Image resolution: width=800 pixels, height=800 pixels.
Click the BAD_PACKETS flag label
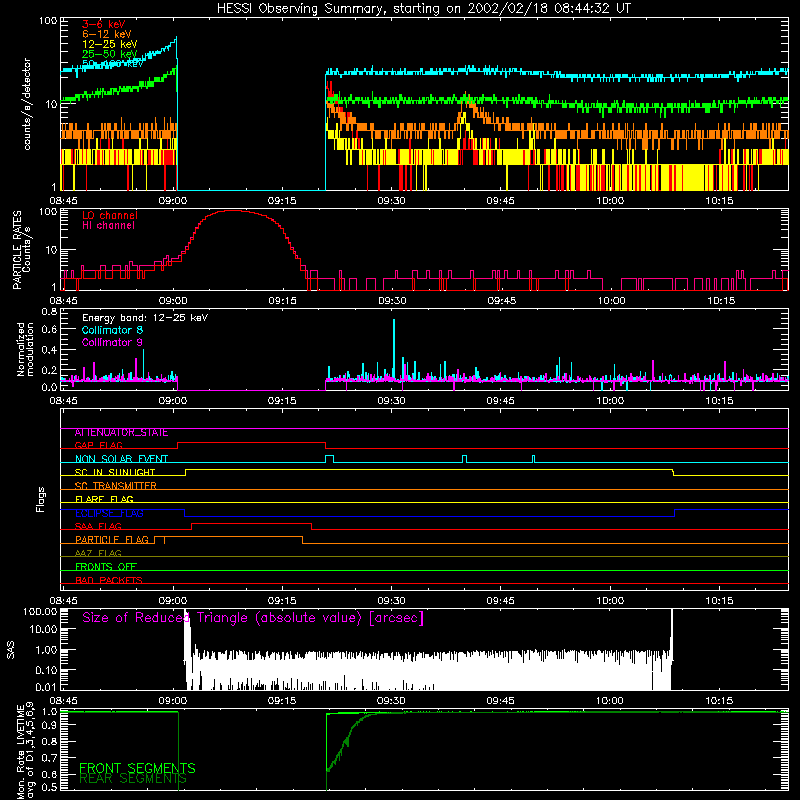pyautogui.click(x=109, y=580)
